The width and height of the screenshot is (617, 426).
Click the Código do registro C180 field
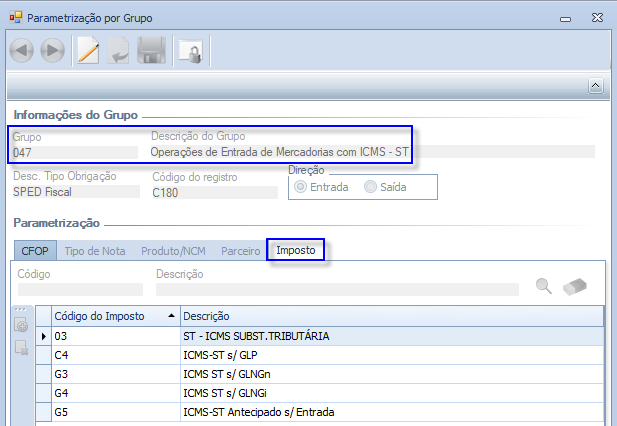pyautogui.click(x=215, y=193)
